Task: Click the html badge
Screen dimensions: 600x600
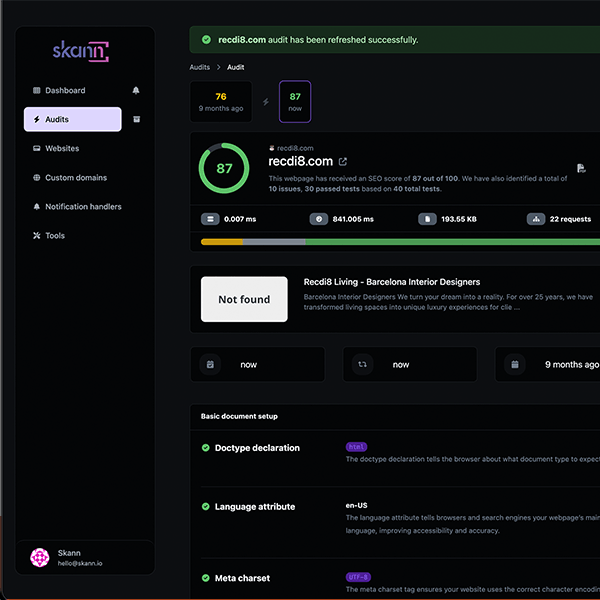Action: 356,447
